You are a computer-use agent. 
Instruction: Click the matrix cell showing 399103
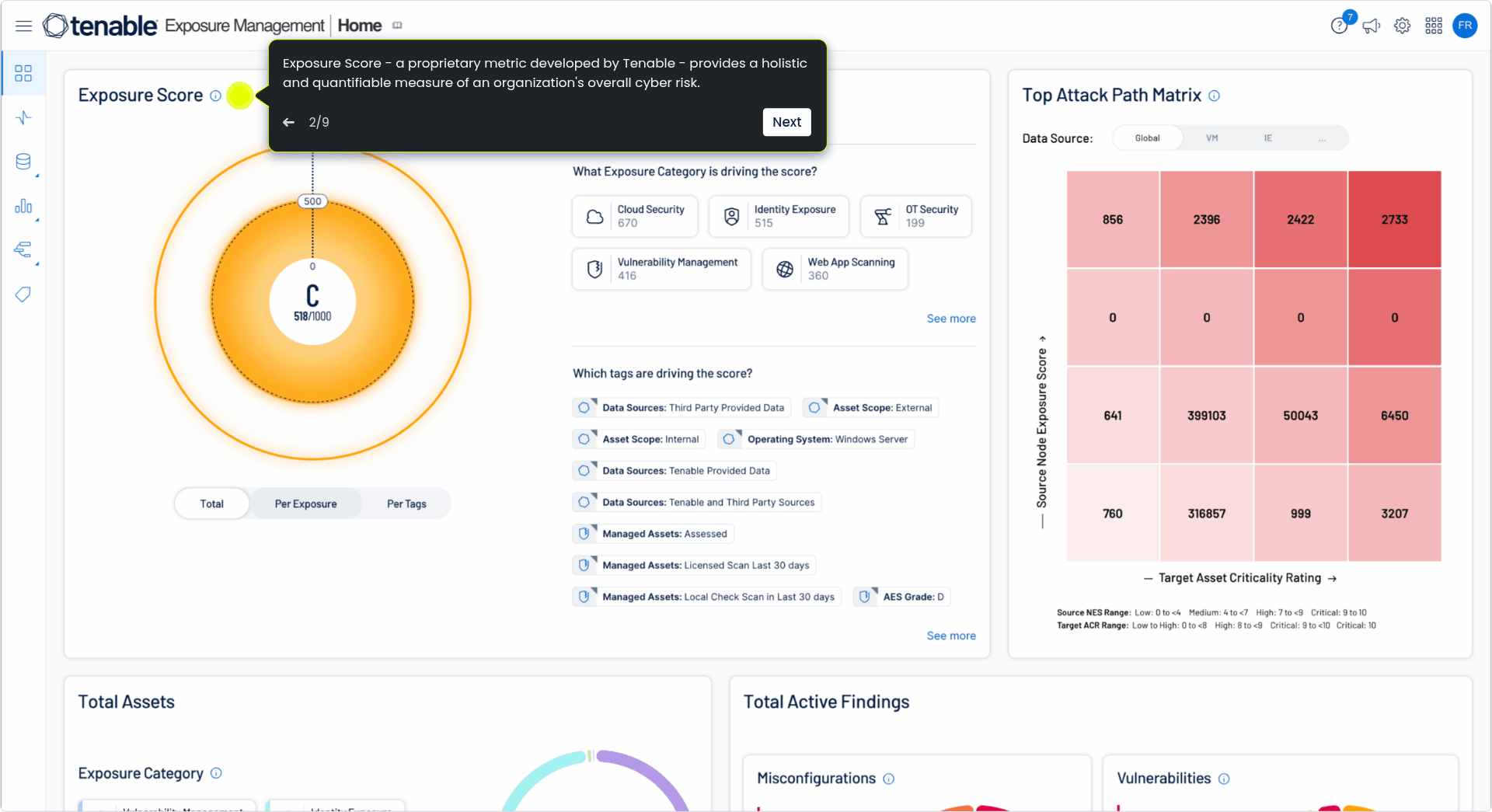tap(1207, 416)
